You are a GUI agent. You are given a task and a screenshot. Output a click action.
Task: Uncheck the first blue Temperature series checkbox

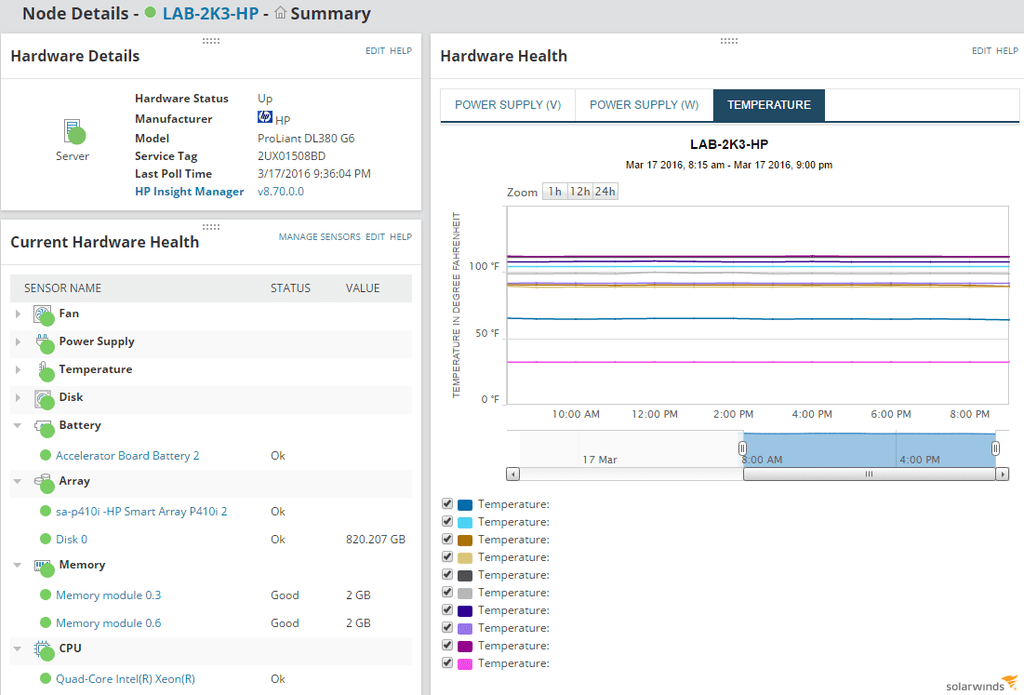[447, 504]
